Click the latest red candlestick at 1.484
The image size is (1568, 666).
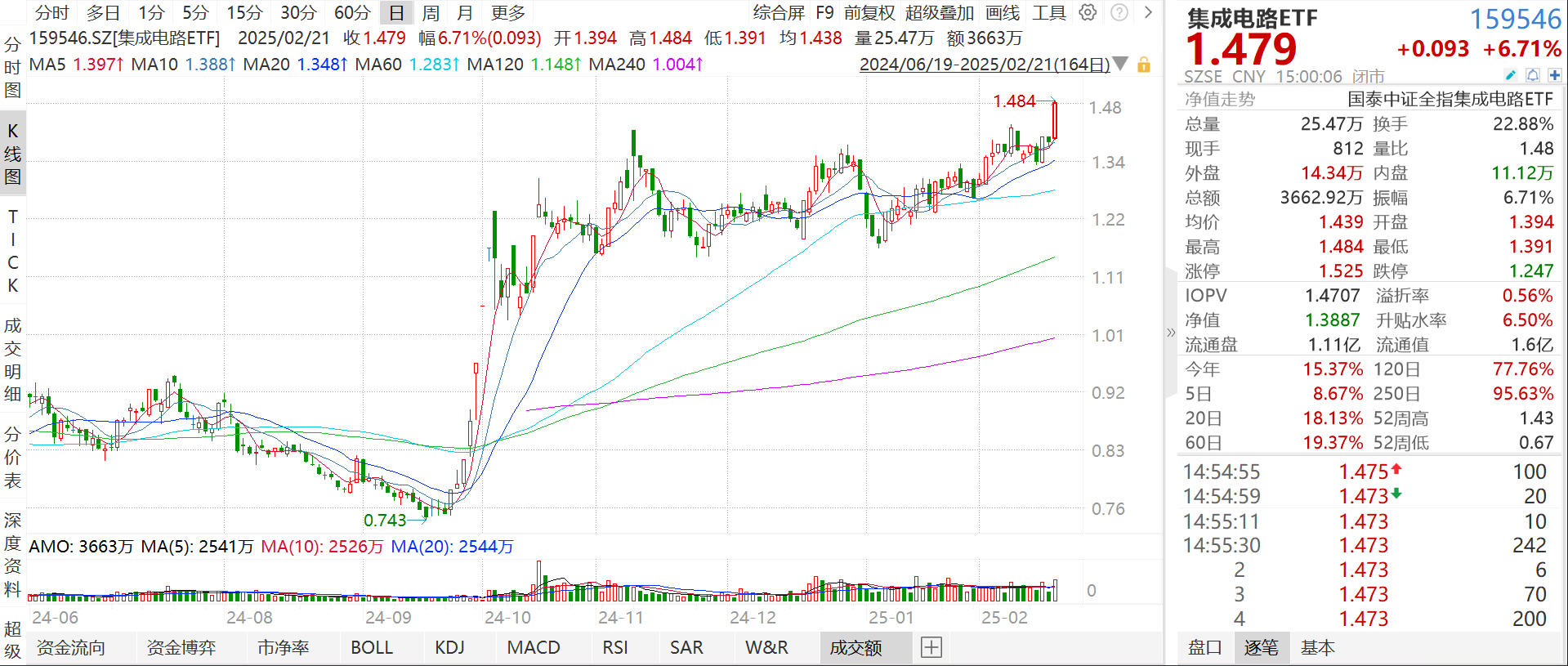click(x=1055, y=121)
